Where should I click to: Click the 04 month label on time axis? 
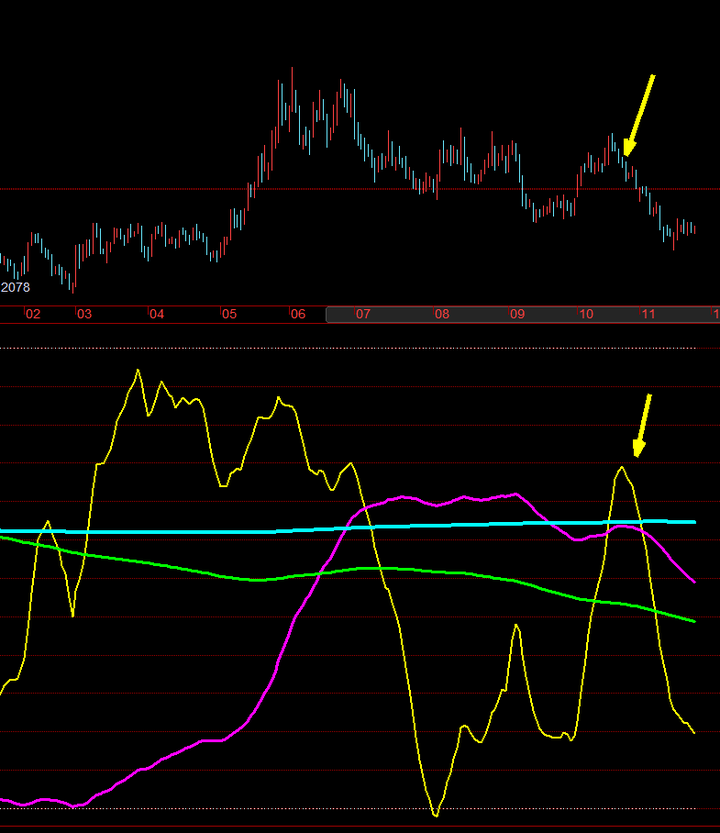(157, 314)
